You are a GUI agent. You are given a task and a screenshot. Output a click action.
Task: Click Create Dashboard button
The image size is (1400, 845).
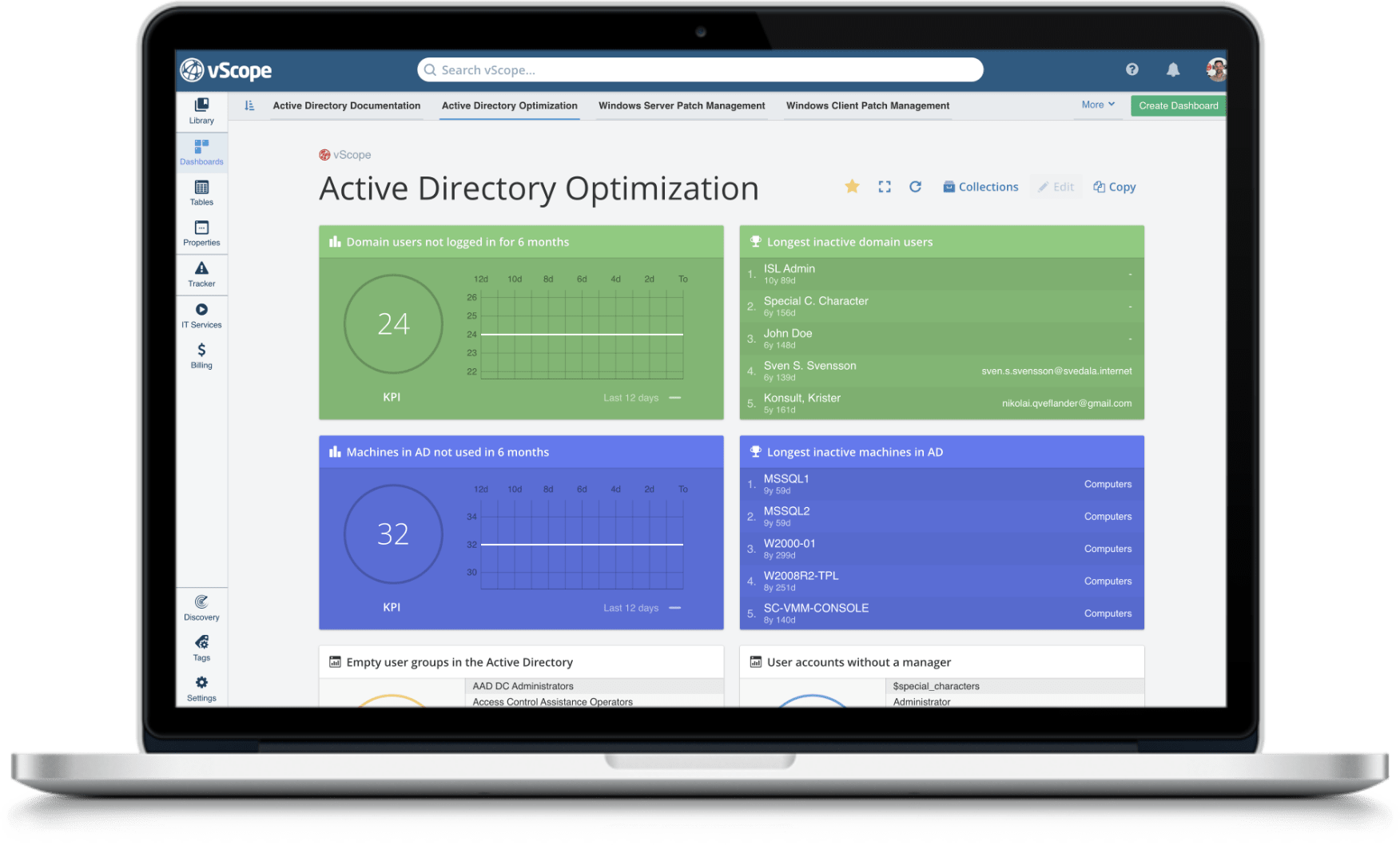1178,105
